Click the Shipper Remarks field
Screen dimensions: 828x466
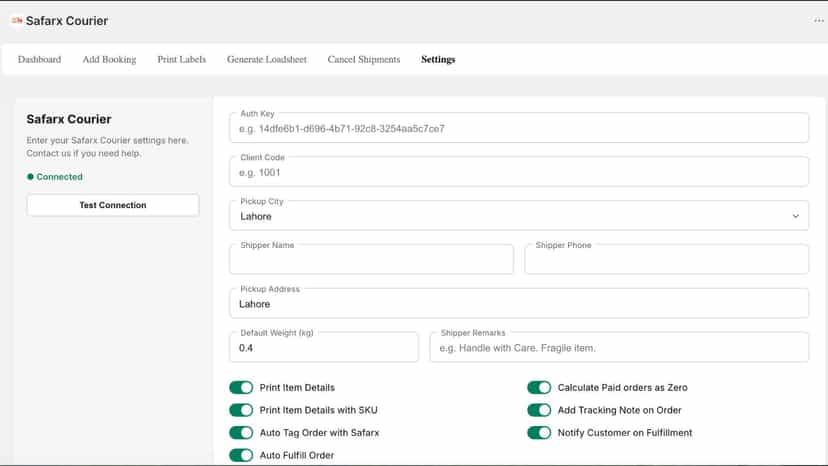[619, 348]
